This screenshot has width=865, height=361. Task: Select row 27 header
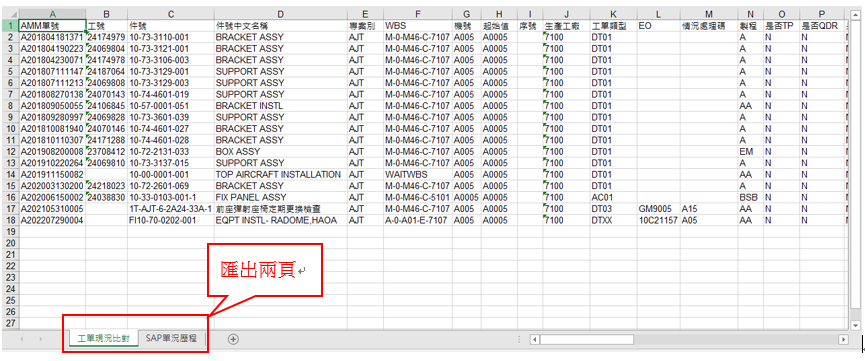tap(10, 323)
